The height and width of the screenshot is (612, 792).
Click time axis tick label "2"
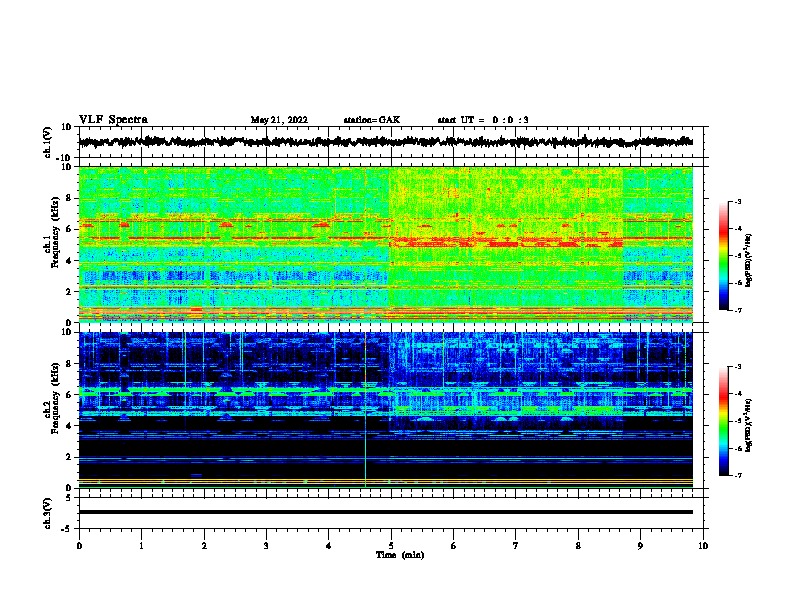tap(204, 546)
